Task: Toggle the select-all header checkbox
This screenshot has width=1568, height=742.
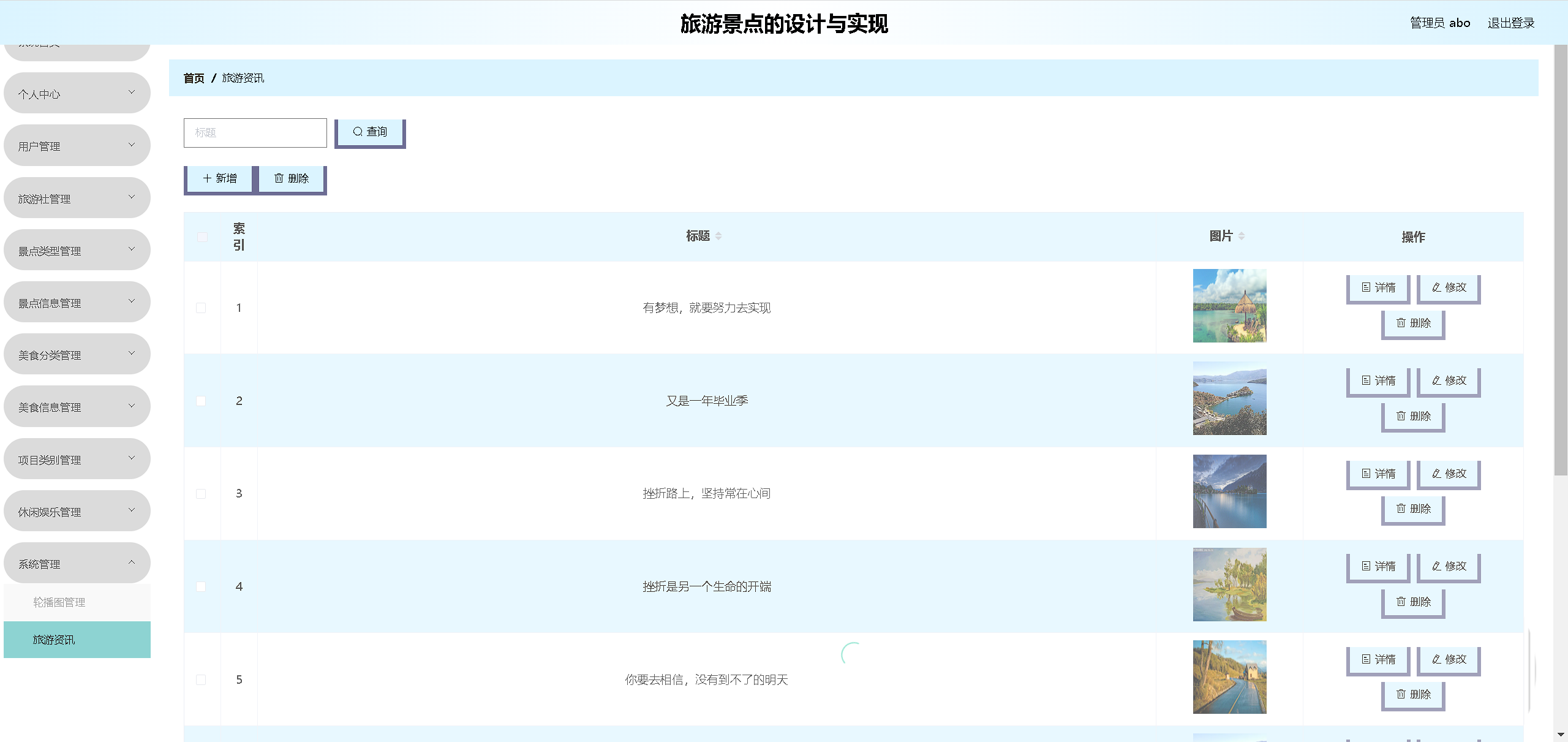Action: [x=202, y=237]
